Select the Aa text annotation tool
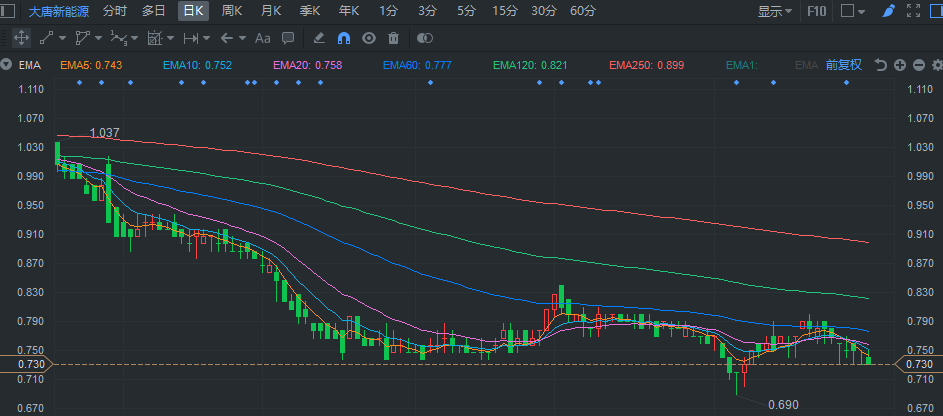Viewport: 943px width, 416px height. pyautogui.click(x=262, y=38)
